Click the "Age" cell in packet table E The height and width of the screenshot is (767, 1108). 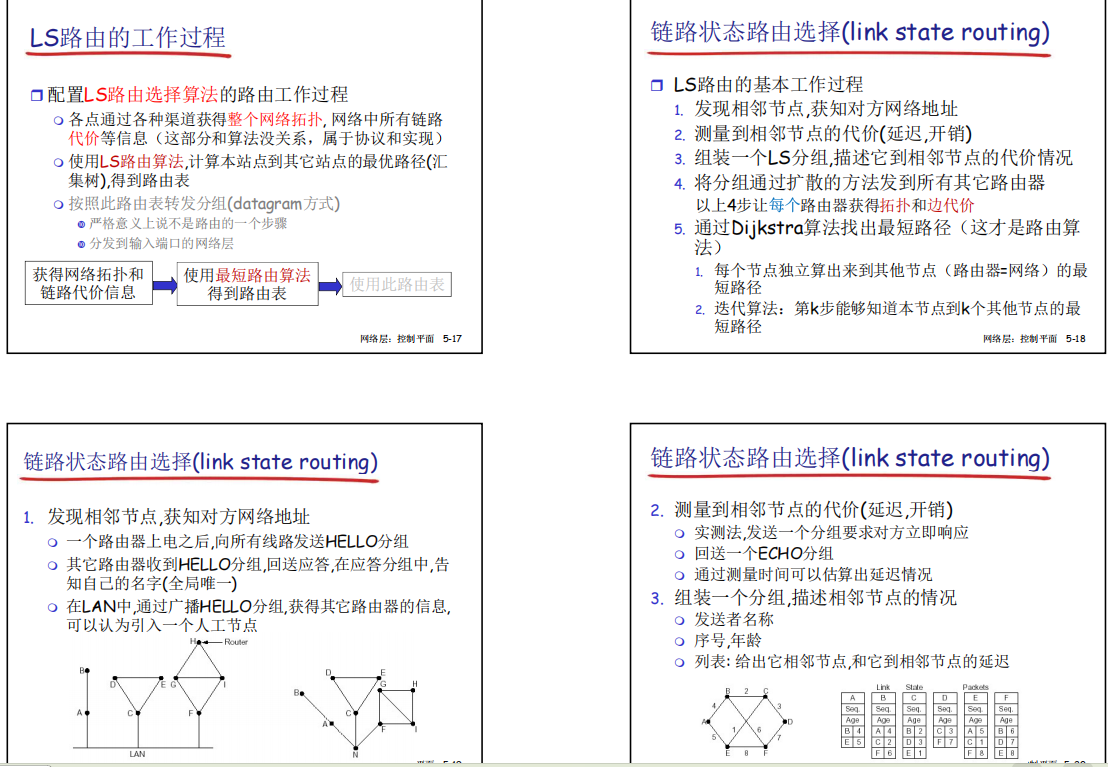[x=975, y=720]
